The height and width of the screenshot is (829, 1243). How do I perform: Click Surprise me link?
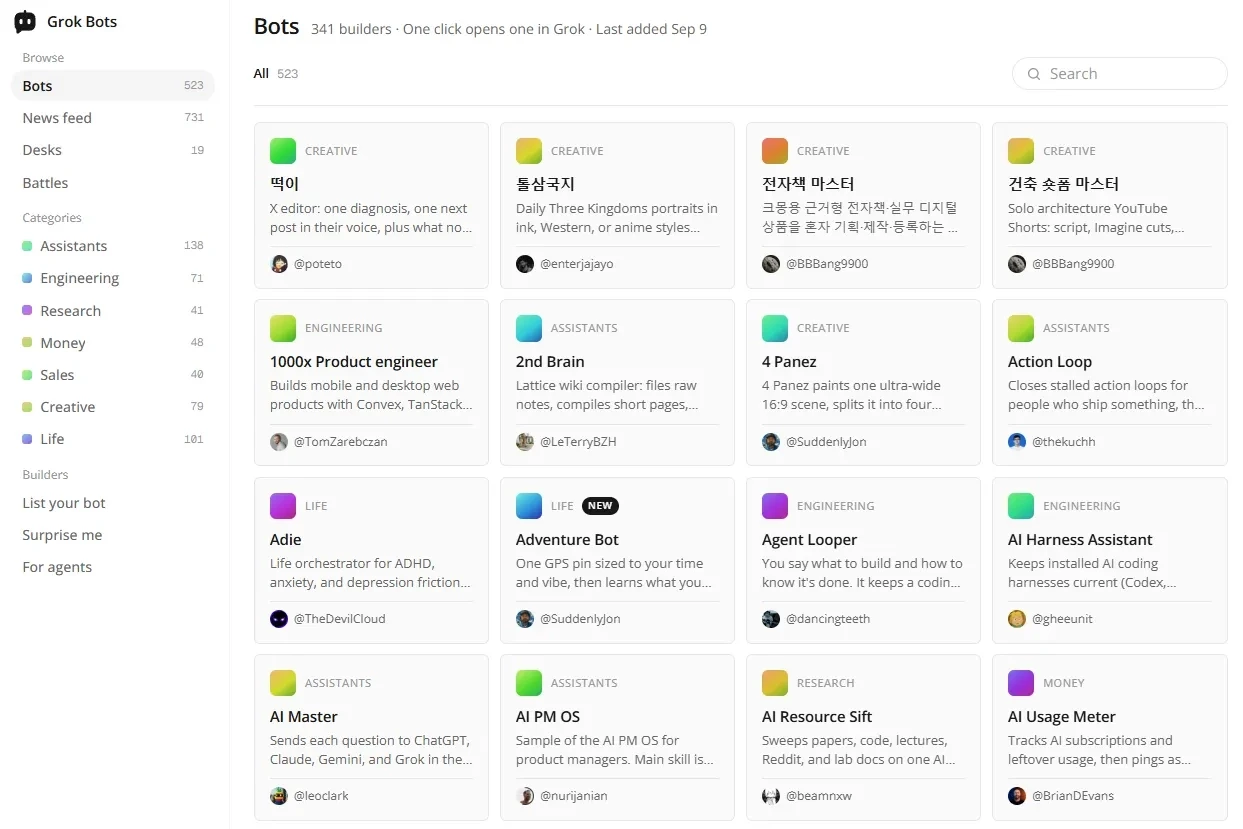pos(62,535)
